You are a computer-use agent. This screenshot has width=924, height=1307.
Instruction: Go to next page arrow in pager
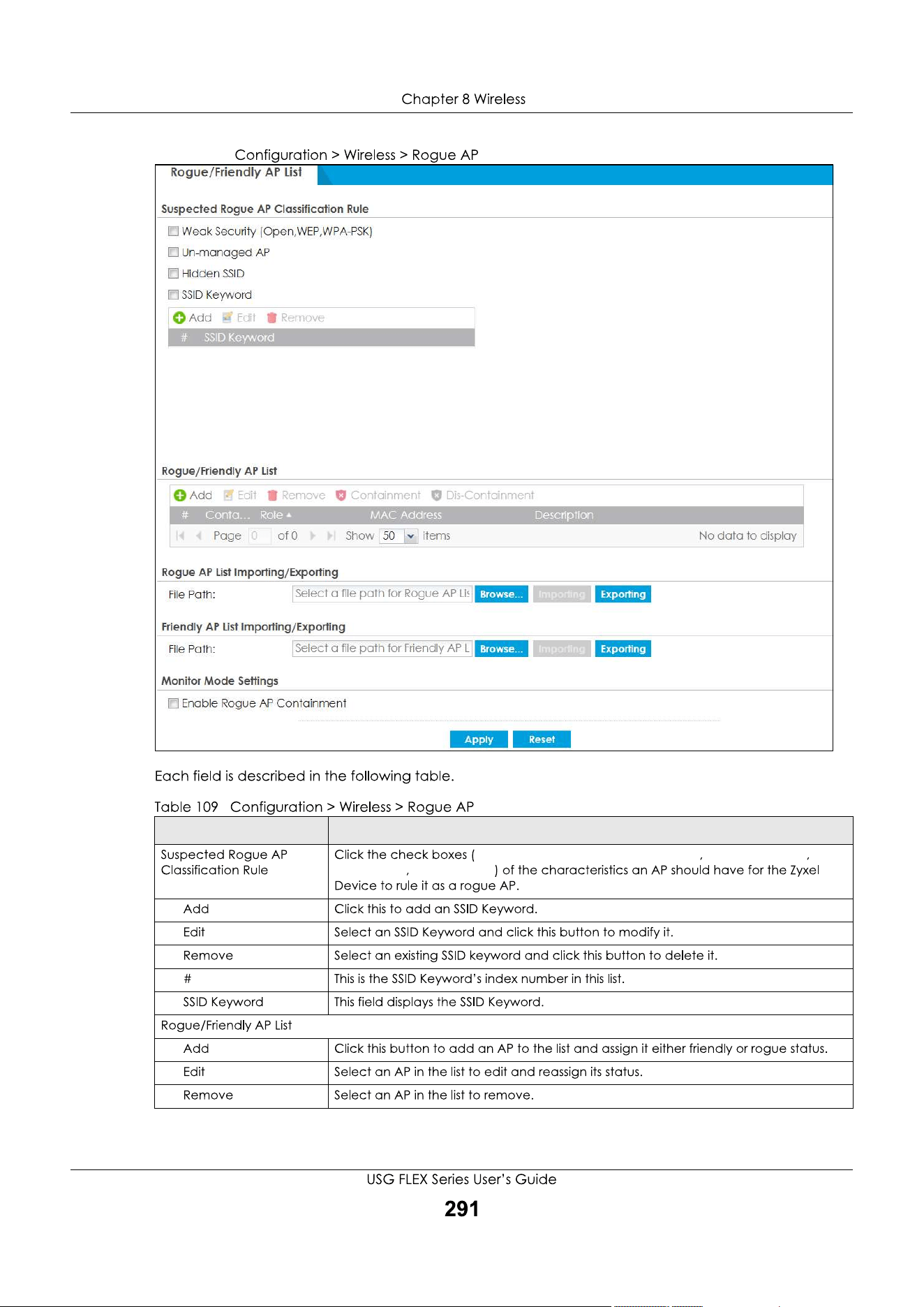[313, 536]
